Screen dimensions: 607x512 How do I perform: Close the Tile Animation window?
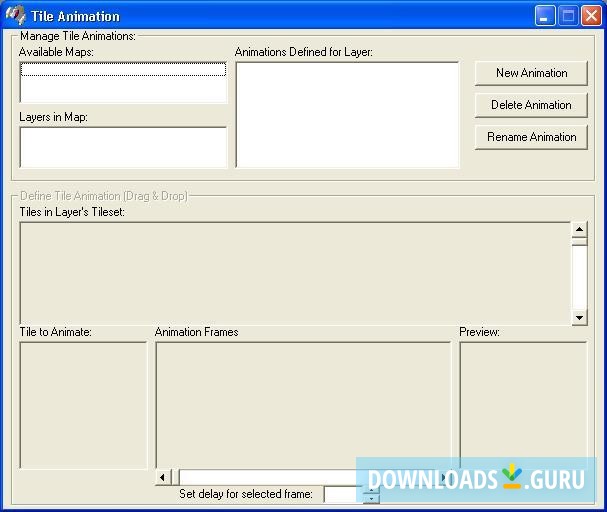591,16
